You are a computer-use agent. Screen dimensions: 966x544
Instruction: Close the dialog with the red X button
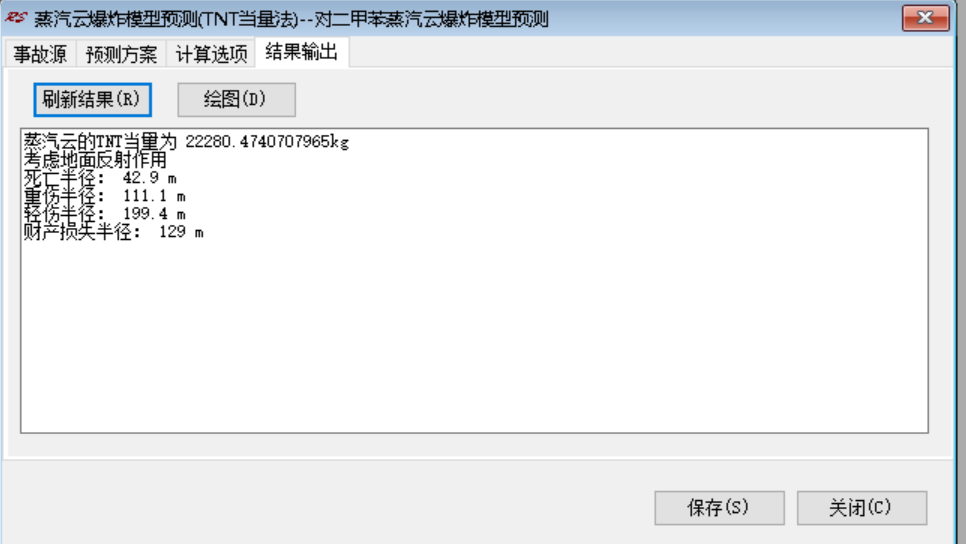tap(925, 17)
